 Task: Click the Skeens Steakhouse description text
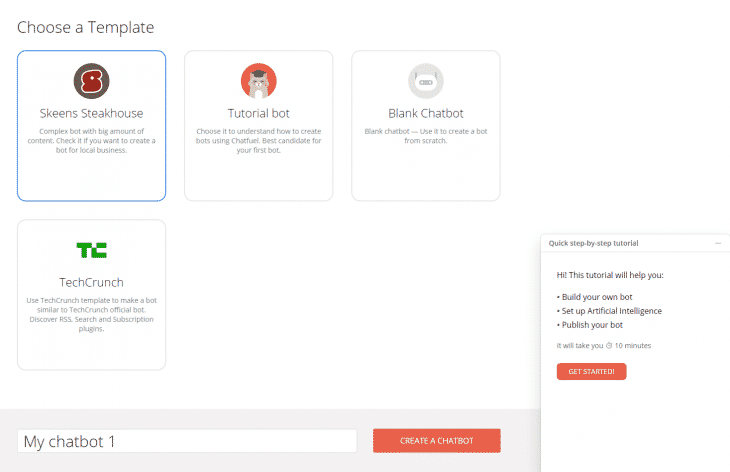click(x=91, y=140)
